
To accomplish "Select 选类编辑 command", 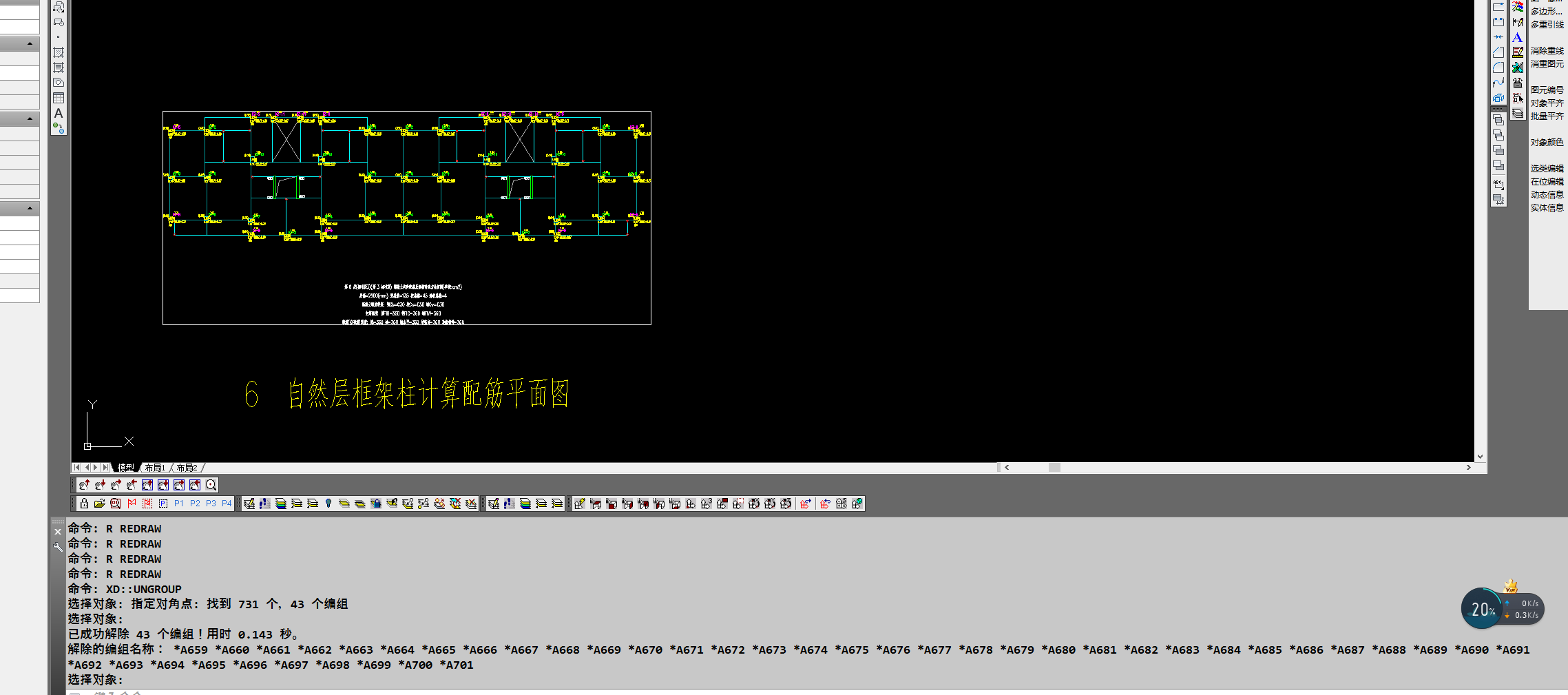I will coord(1547,168).
